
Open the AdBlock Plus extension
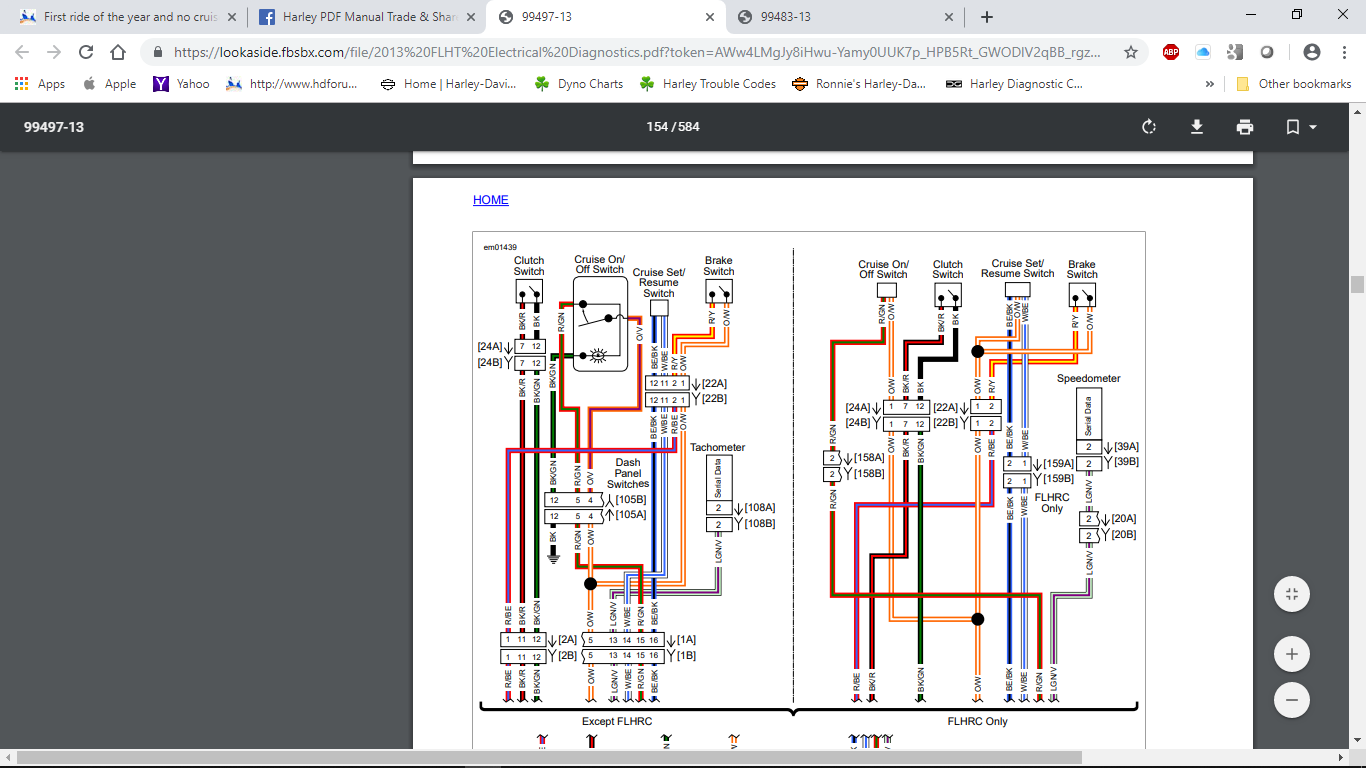point(1171,53)
